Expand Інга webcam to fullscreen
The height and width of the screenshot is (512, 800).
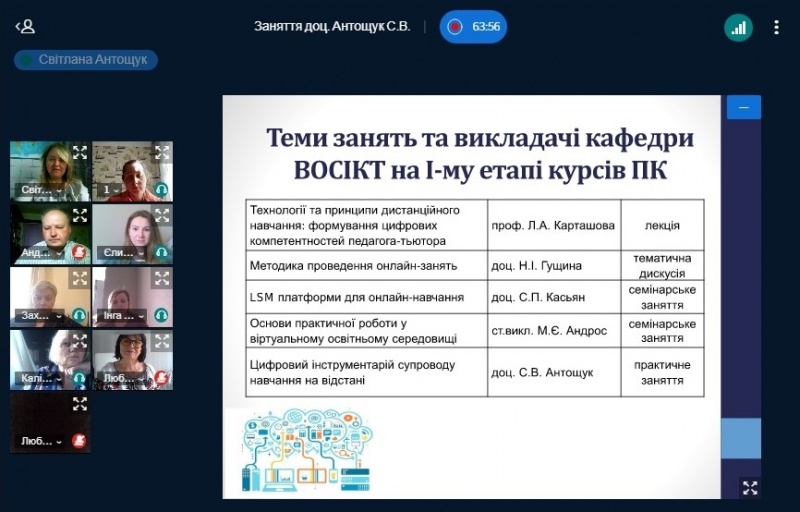click(161, 279)
